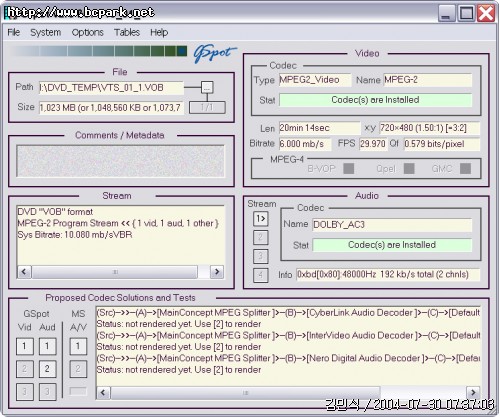The width and height of the screenshot is (500, 417).
Task: Select audio stream 3 button
Action: [x=260, y=256]
